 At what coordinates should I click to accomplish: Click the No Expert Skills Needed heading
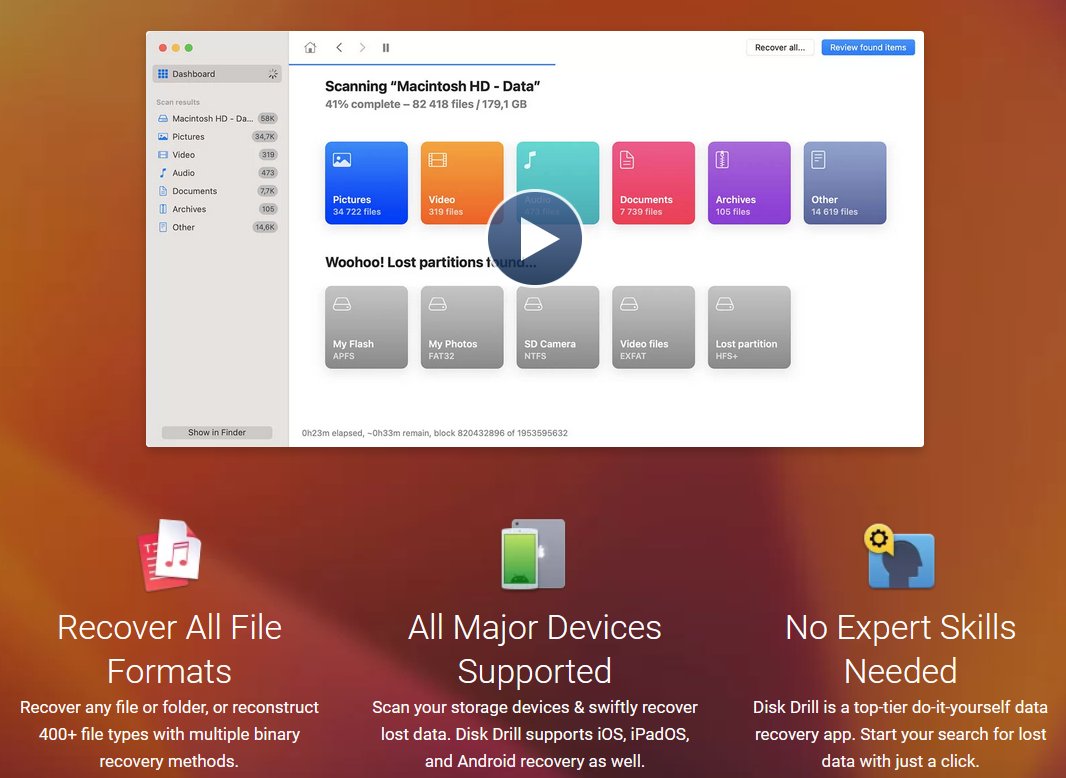coord(900,649)
